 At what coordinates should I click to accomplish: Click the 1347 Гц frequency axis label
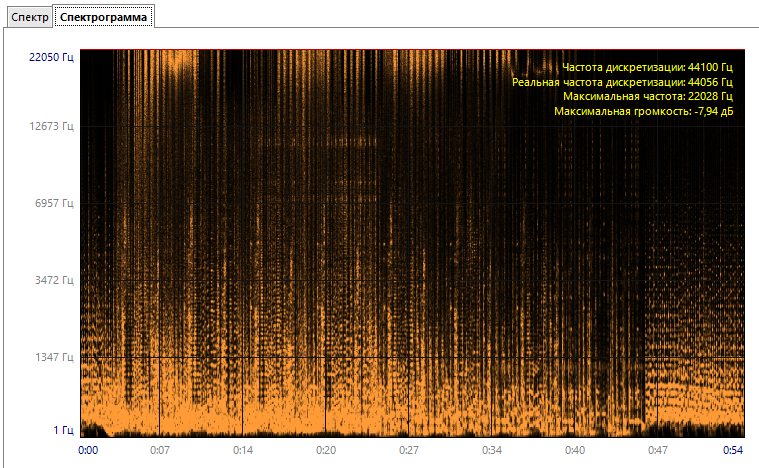[54, 357]
